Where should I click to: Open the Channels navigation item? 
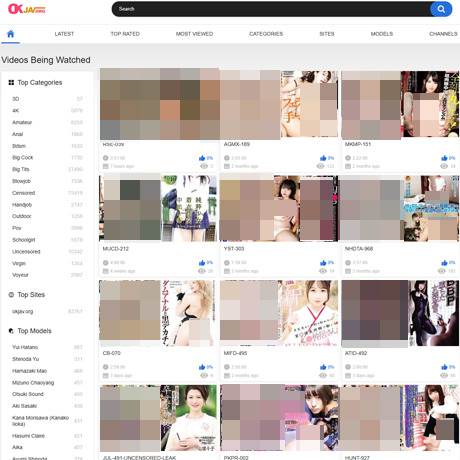[443, 34]
